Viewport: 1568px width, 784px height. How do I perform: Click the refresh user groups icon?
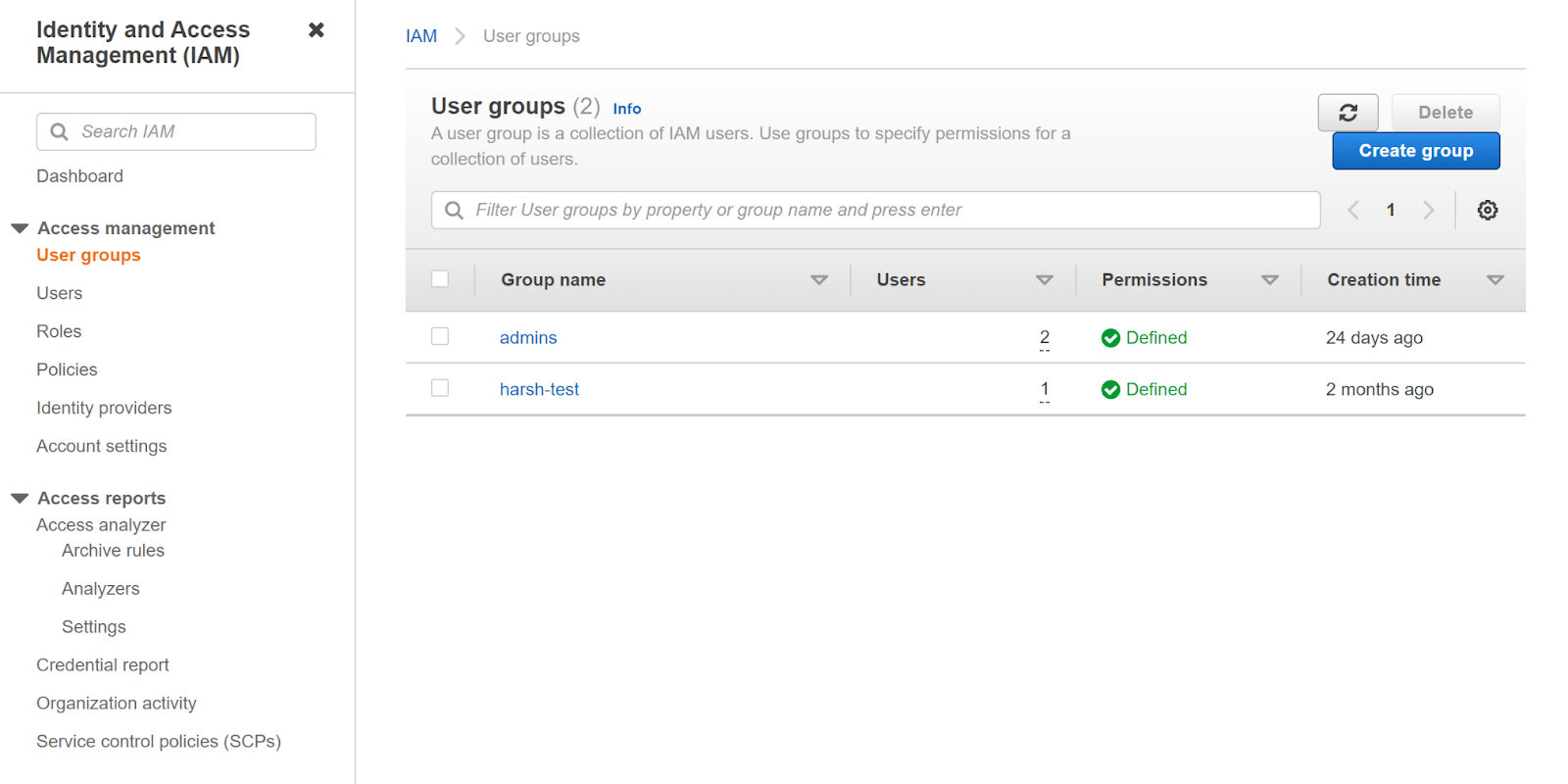pyautogui.click(x=1347, y=113)
